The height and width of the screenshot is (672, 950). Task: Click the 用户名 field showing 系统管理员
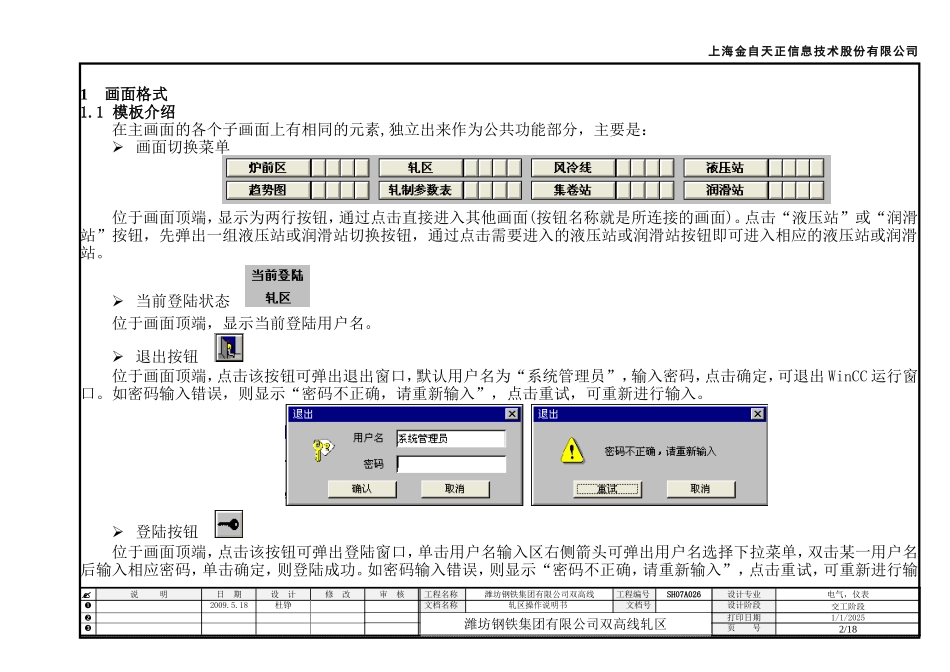(x=451, y=439)
